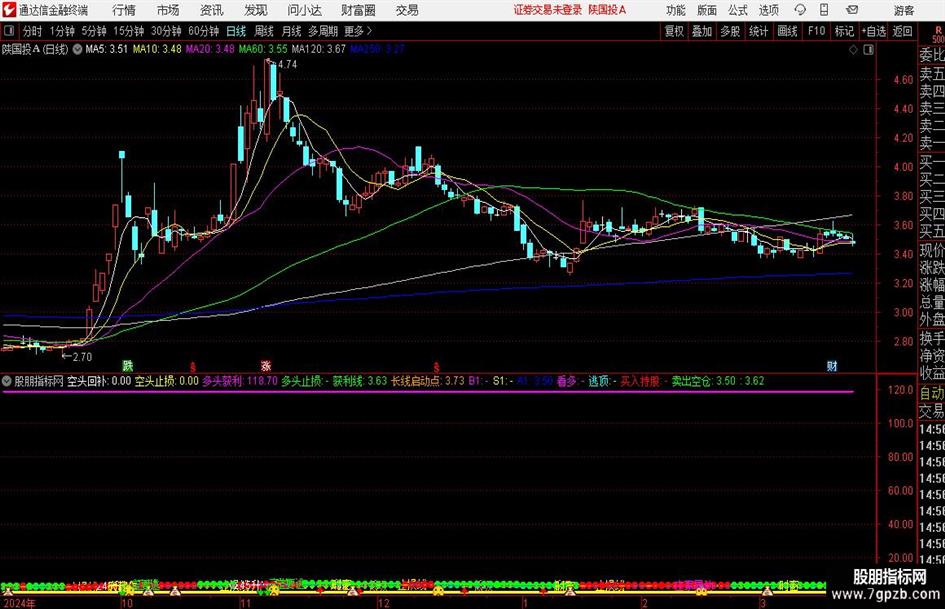Switch to 60分钟 period
This screenshot has height=609, width=945.
[x=203, y=31]
